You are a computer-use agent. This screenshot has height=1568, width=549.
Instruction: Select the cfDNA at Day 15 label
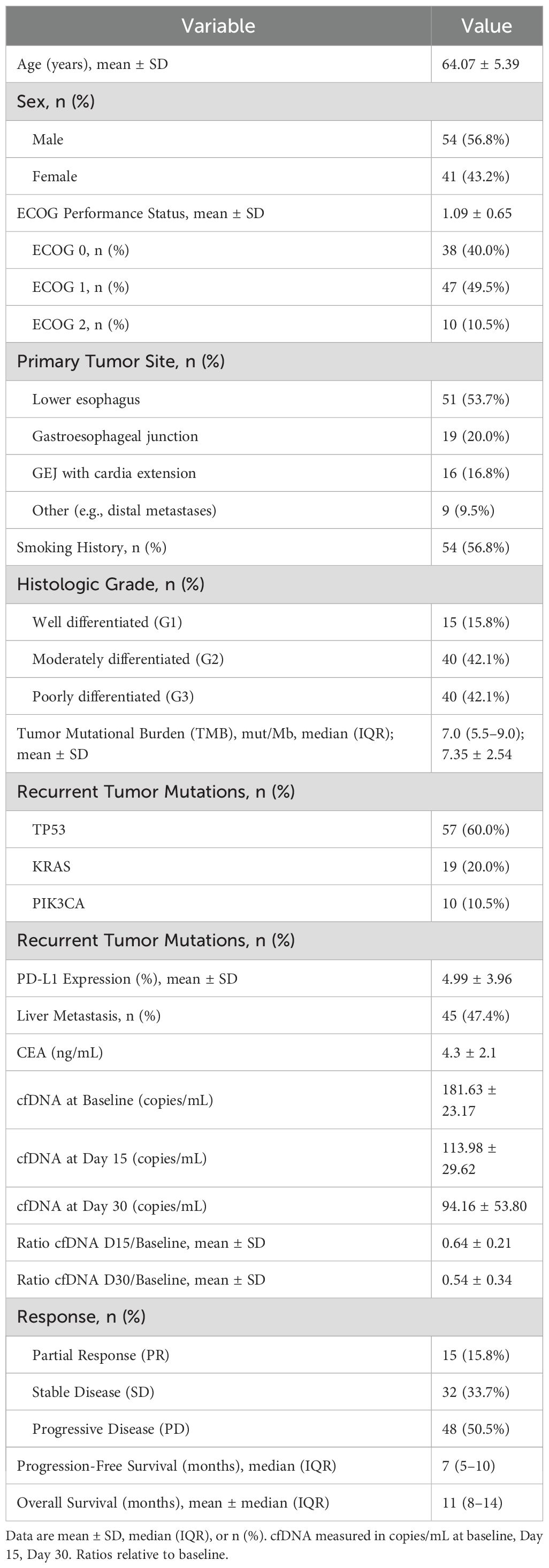111,1158
